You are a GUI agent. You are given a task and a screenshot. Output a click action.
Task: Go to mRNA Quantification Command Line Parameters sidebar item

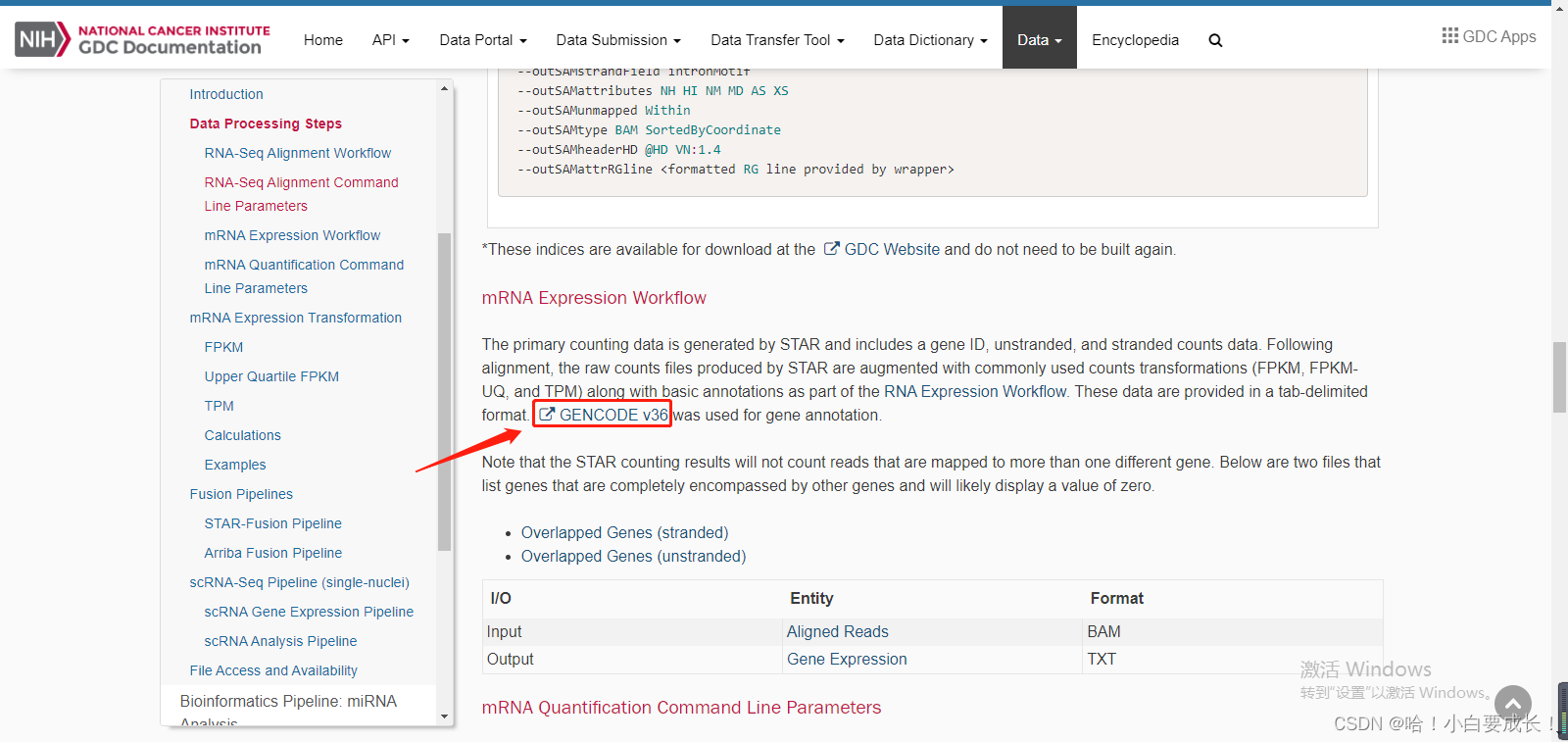[x=304, y=276]
